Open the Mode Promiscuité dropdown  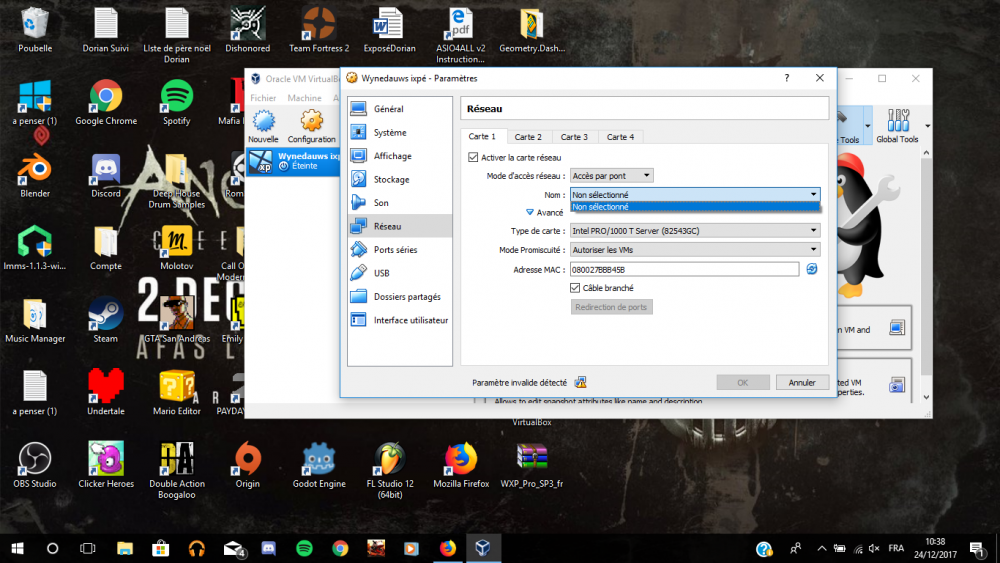(x=694, y=250)
